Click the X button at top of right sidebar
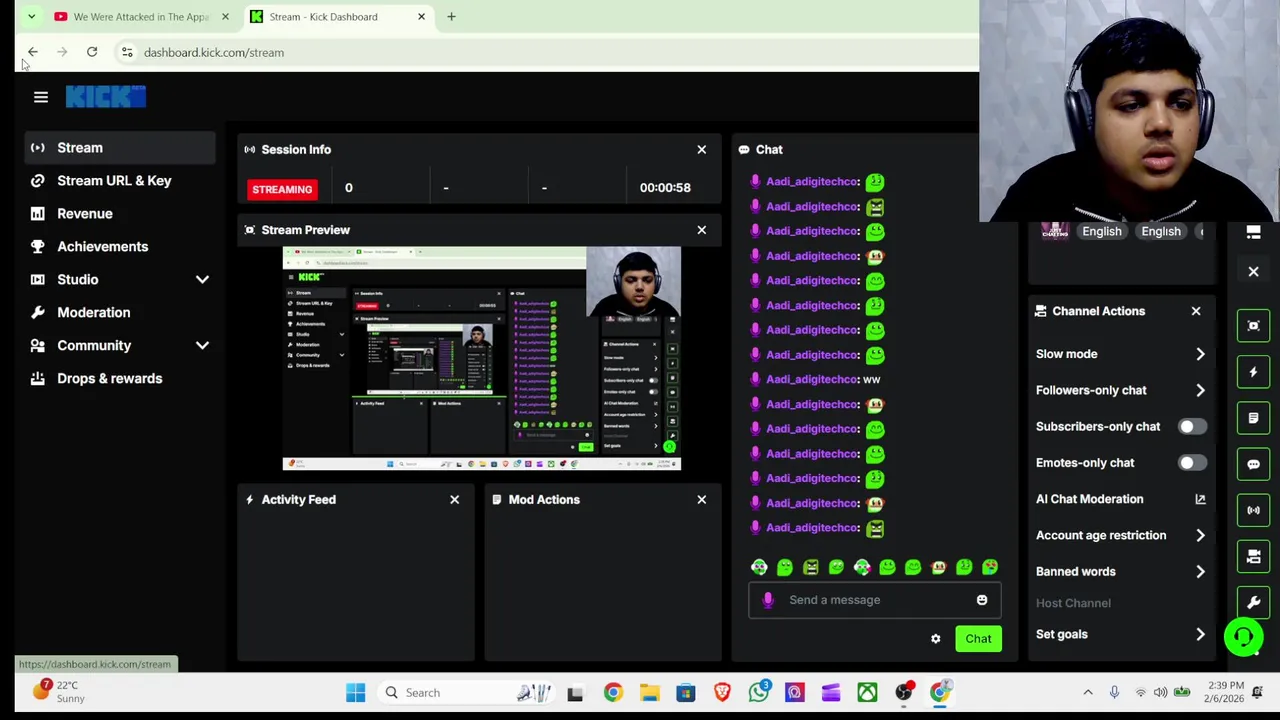This screenshot has width=1280, height=720. pos(1253,271)
